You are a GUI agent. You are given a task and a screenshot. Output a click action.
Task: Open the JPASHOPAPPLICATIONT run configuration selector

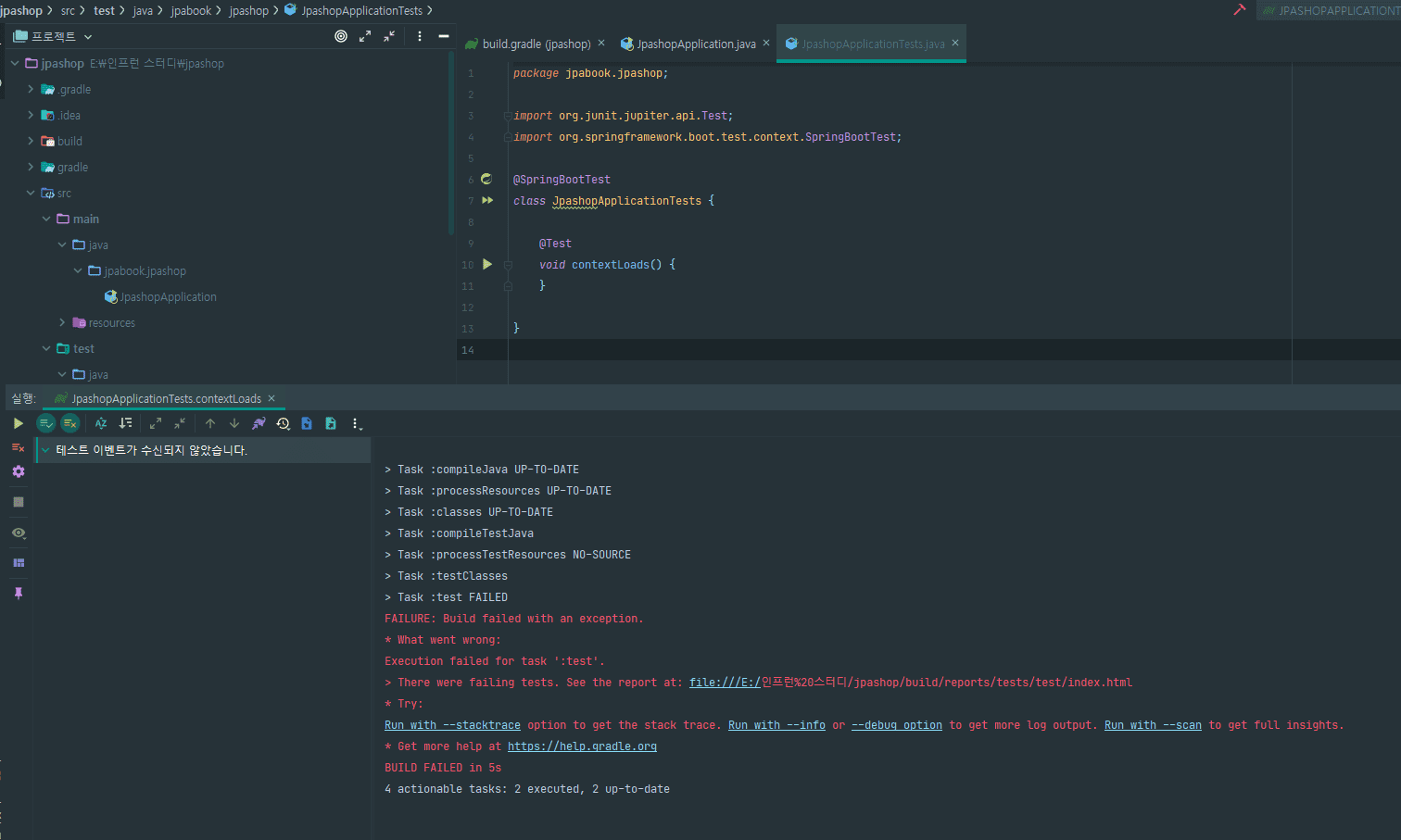pyautogui.click(x=1329, y=11)
